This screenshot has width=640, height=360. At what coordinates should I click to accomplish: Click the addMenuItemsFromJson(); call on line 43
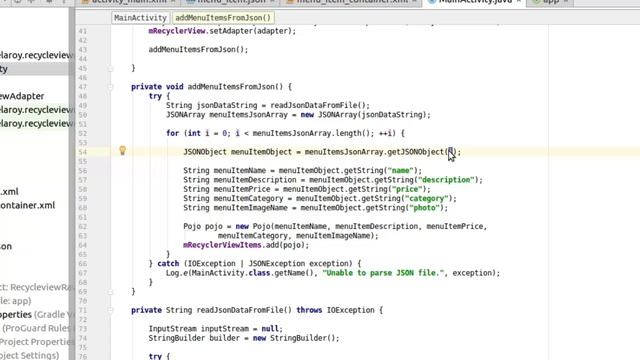pos(198,49)
